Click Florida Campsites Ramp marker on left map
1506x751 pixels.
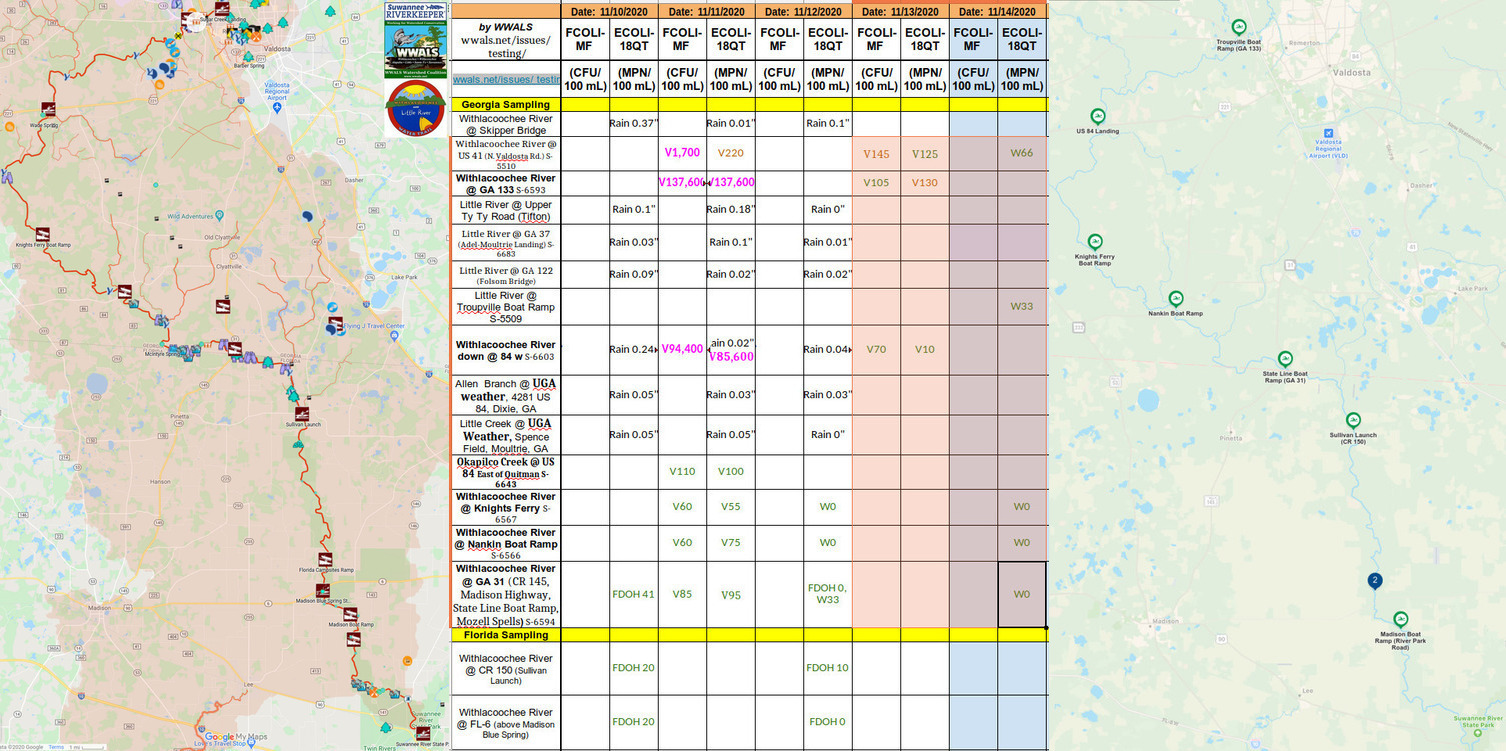click(x=325, y=559)
